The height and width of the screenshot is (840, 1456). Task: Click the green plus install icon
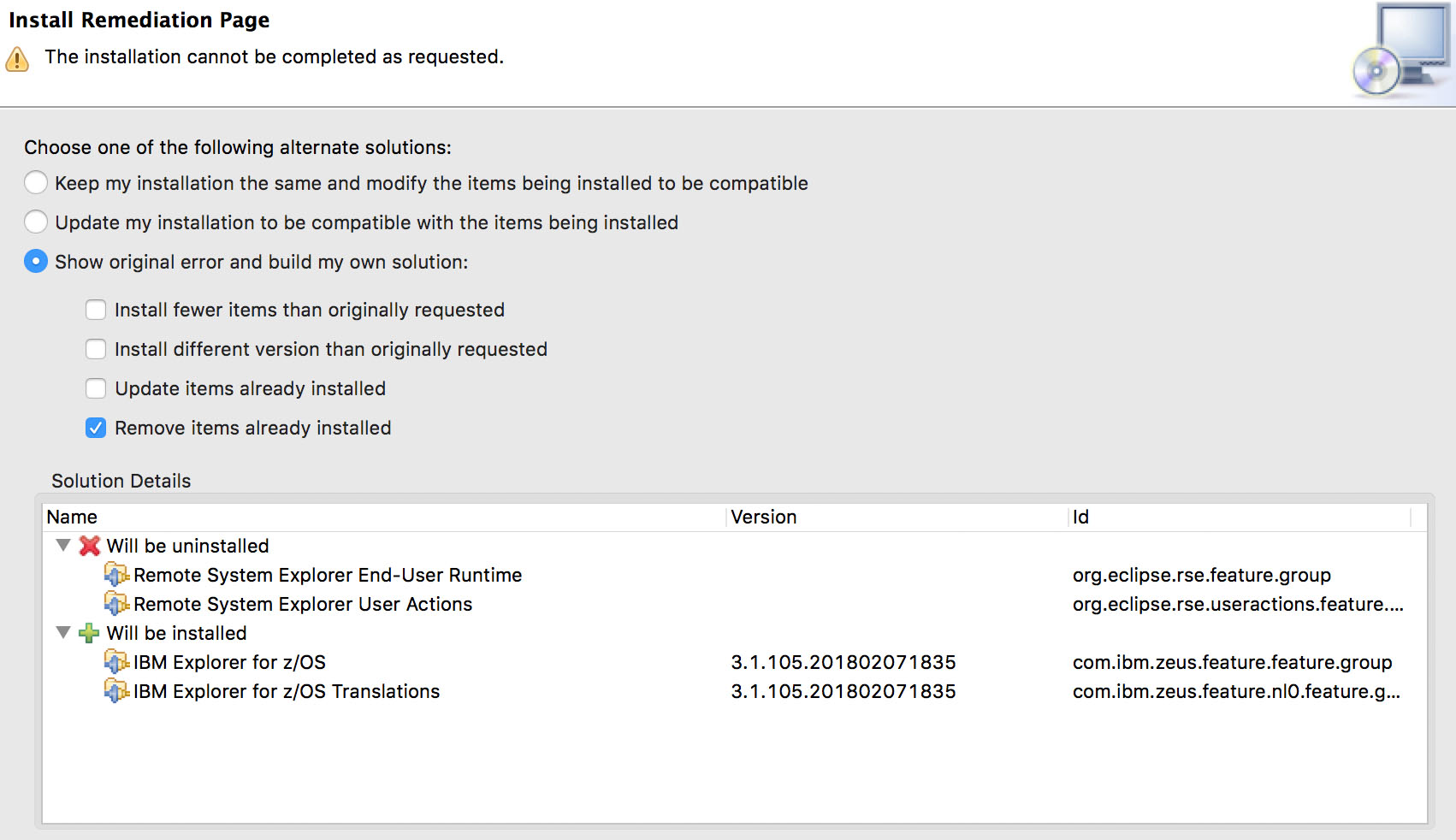(x=89, y=633)
